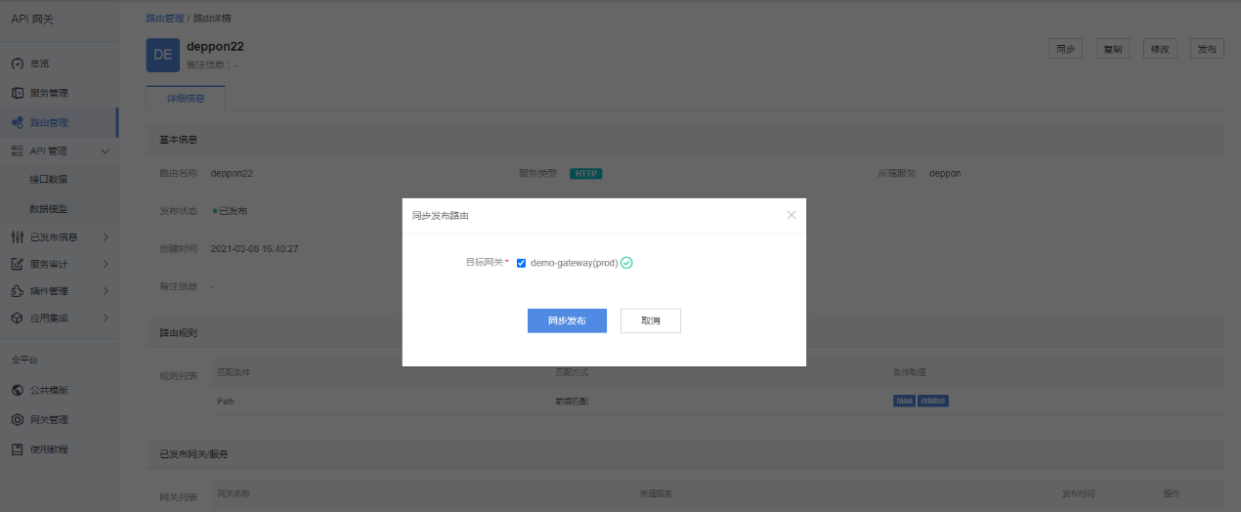Click the DE route avatar icon
This screenshot has width=1241, height=512.
[x=162, y=55]
